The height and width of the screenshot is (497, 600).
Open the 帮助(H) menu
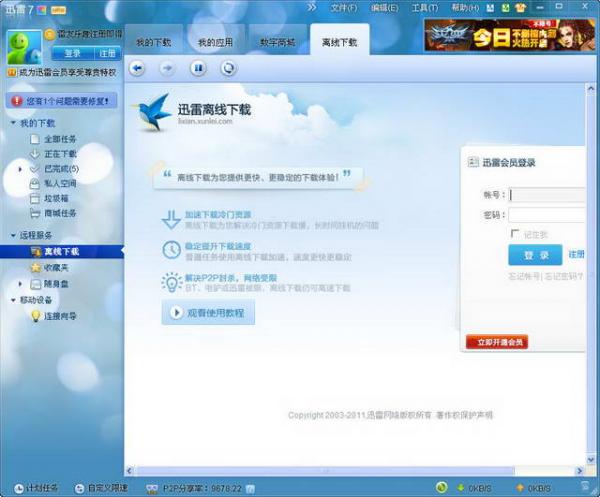click(x=465, y=8)
